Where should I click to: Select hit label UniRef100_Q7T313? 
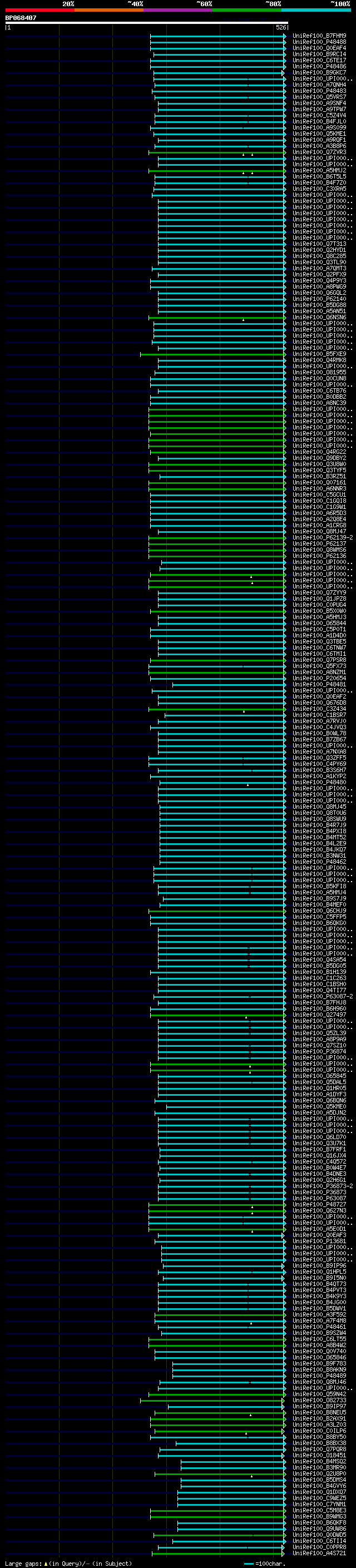319,244
